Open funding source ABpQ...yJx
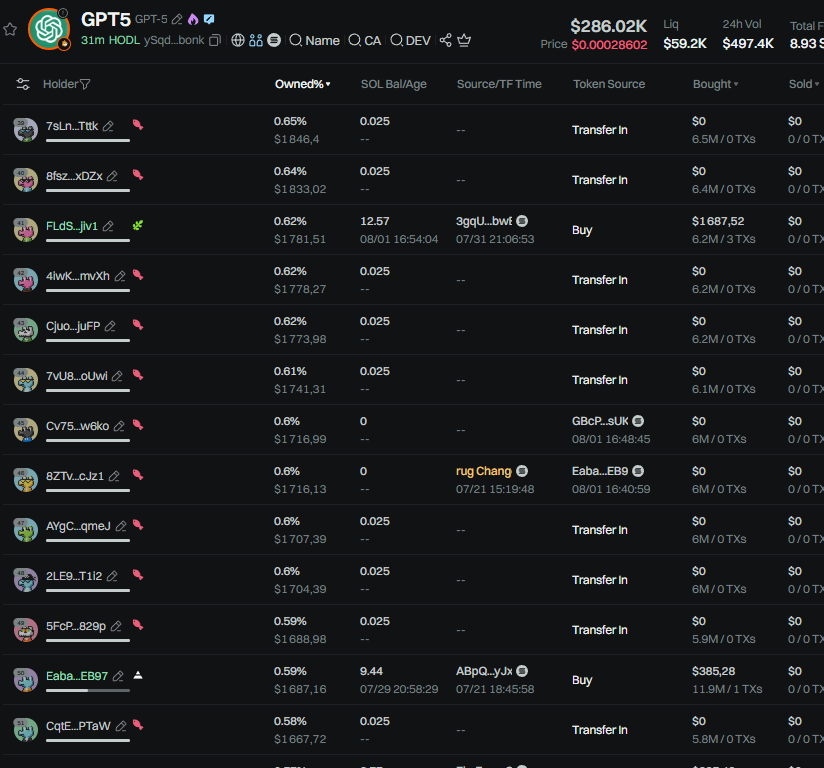824x768 pixels. [484, 671]
